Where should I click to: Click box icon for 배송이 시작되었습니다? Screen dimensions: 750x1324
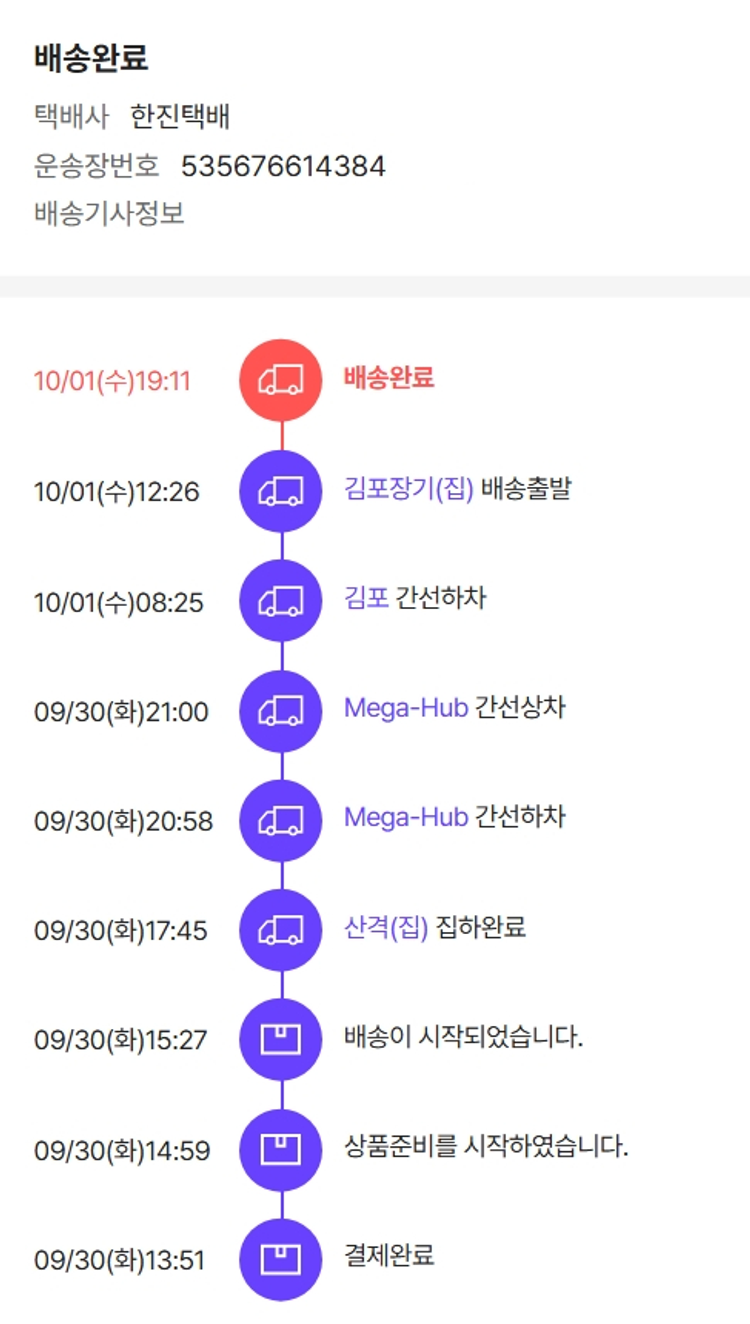(281, 1040)
